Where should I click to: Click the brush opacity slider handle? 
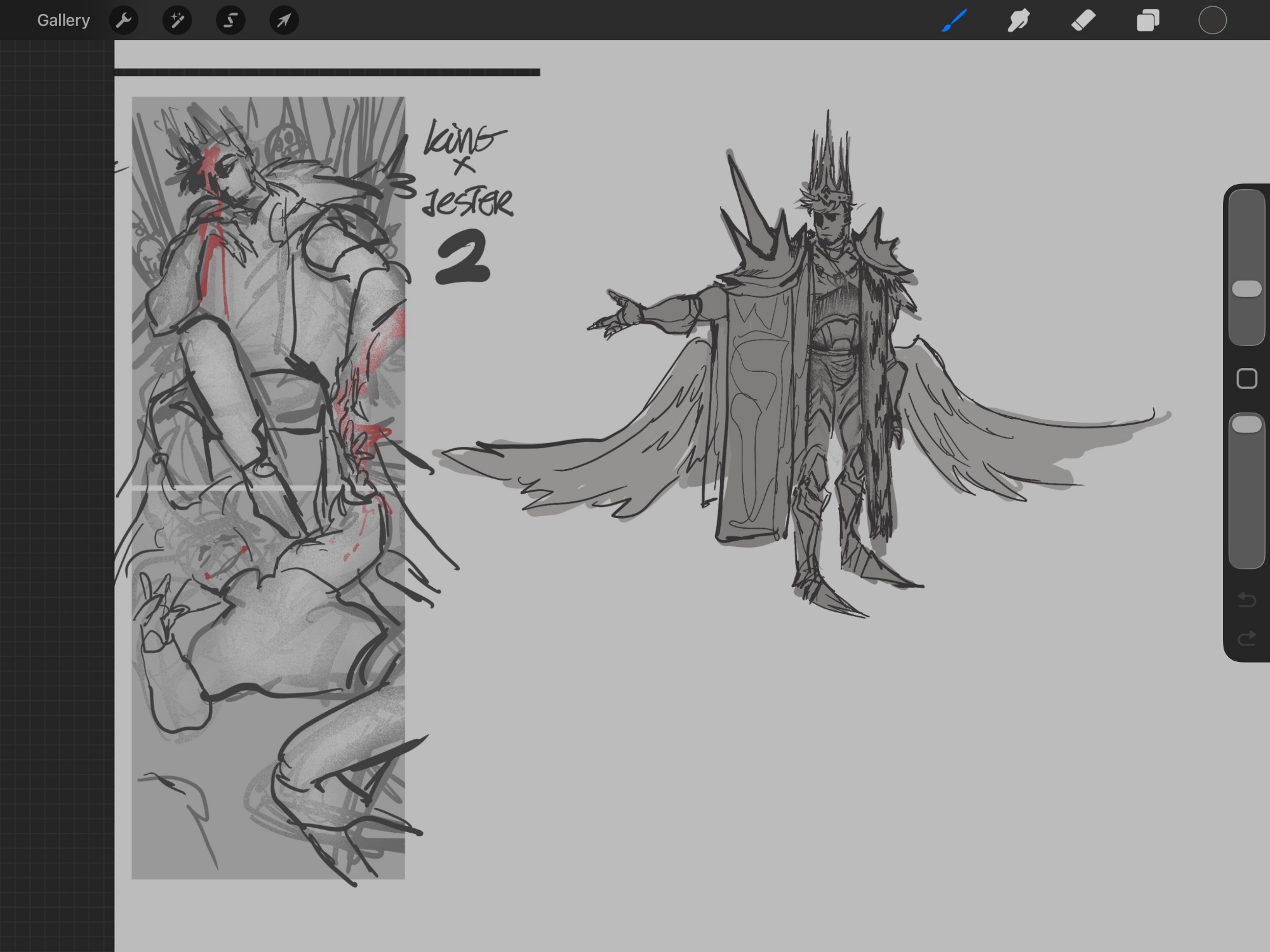[x=1247, y=425]
